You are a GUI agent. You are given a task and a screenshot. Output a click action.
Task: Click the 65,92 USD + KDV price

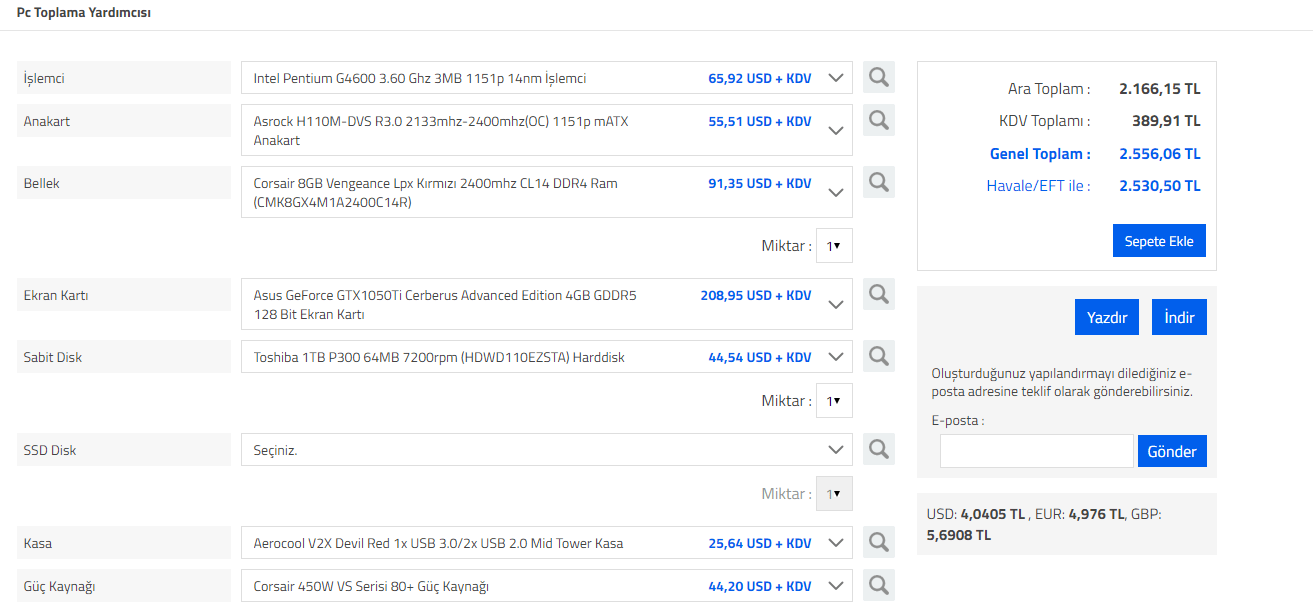pyautogui.click(x=760, y=78)
